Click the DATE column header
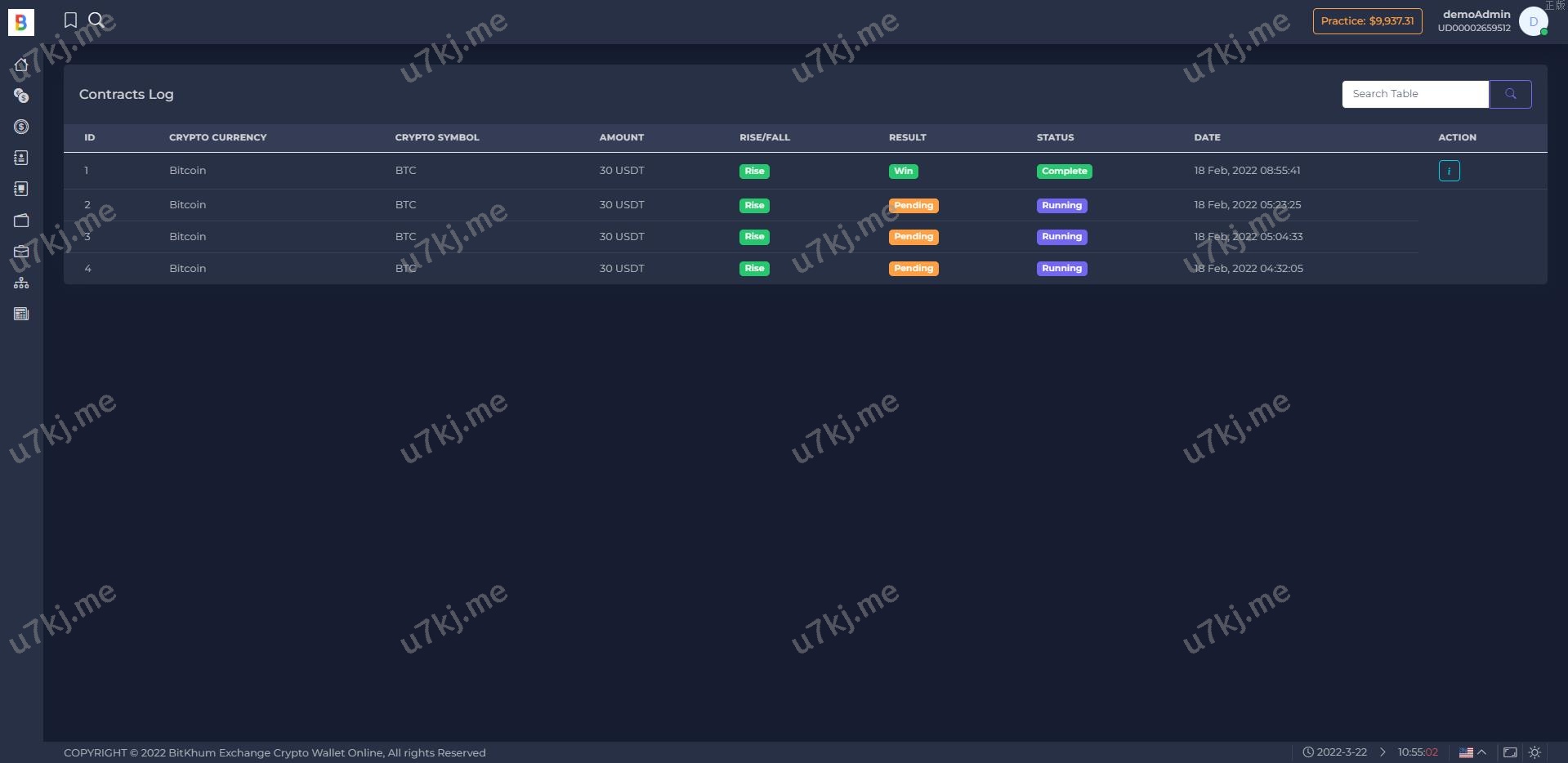 tap(1207, 137)
